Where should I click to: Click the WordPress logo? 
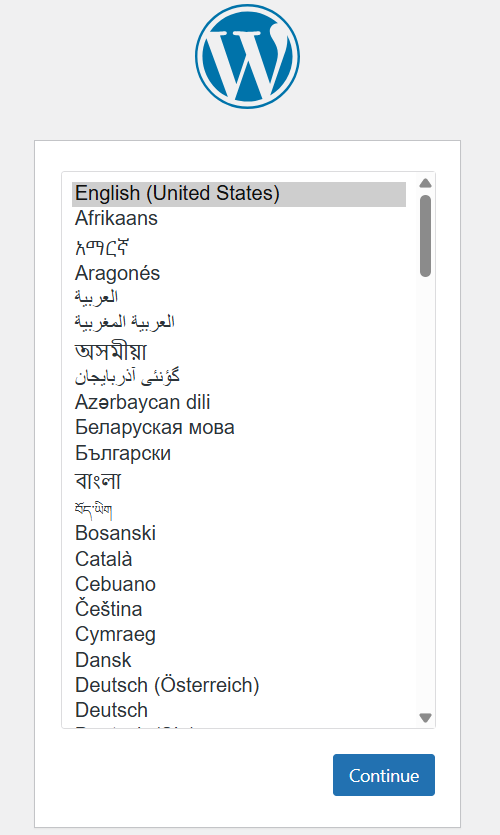[247, 56]
